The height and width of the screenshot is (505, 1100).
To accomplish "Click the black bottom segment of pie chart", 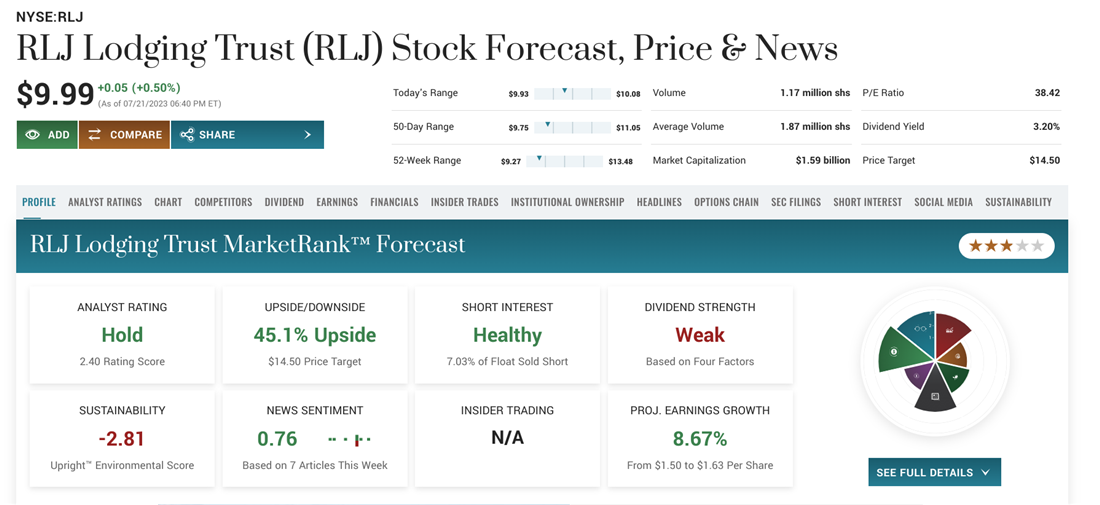I will pos(935,393).
